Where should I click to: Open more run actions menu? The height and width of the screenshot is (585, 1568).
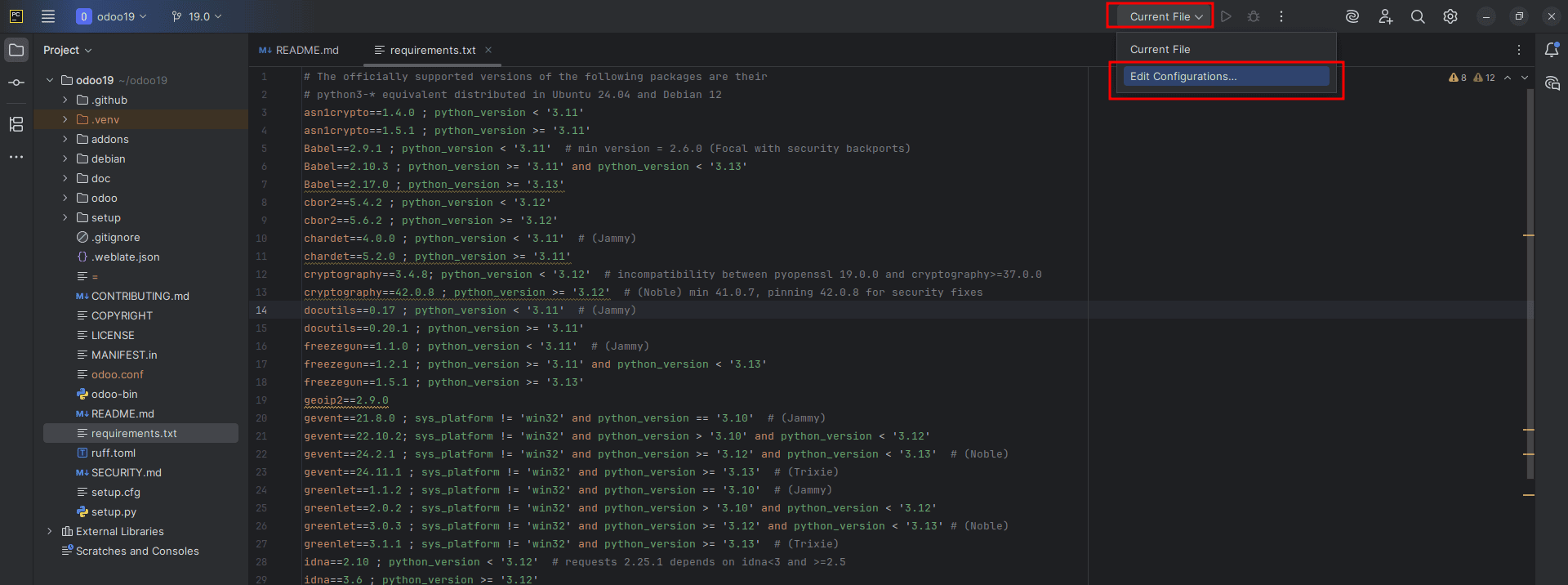[1281, 16]
